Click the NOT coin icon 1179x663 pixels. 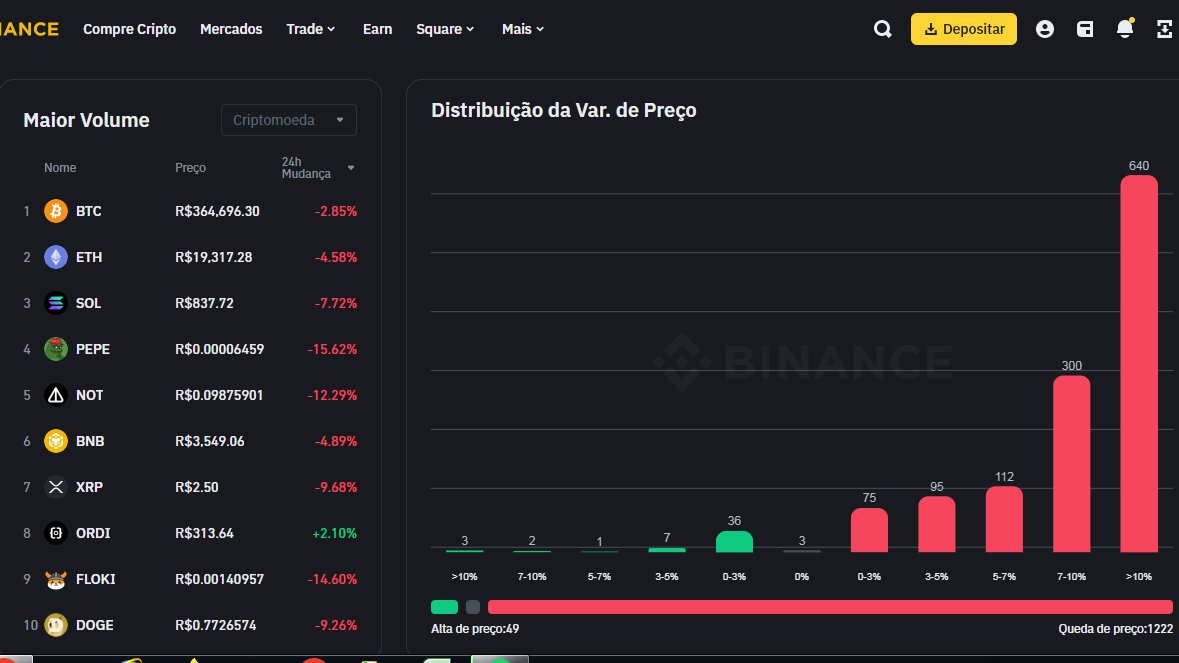56,395
